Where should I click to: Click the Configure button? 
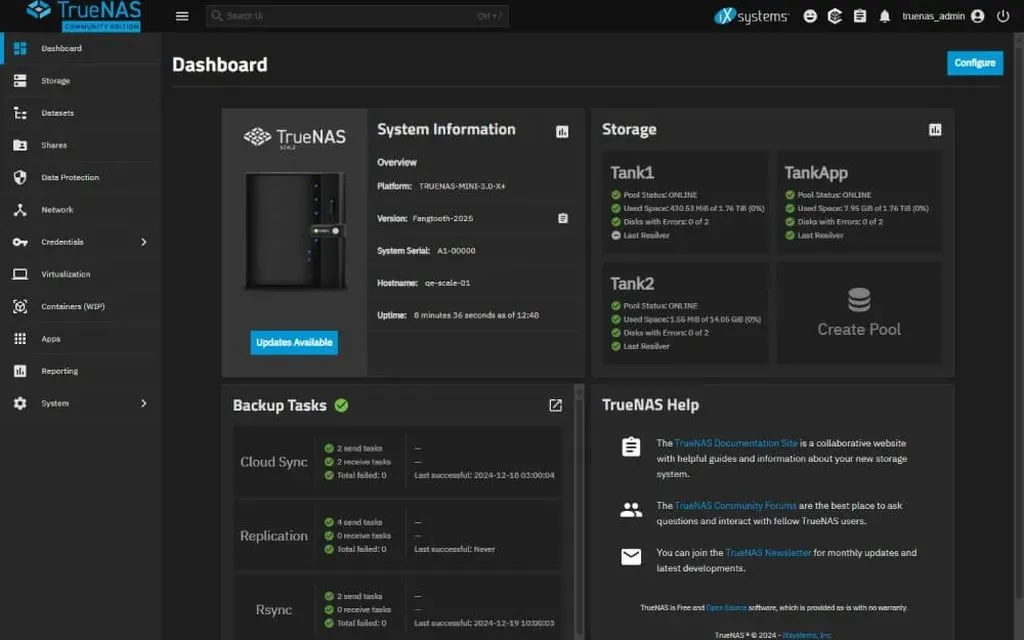click(x=974, y=63)
